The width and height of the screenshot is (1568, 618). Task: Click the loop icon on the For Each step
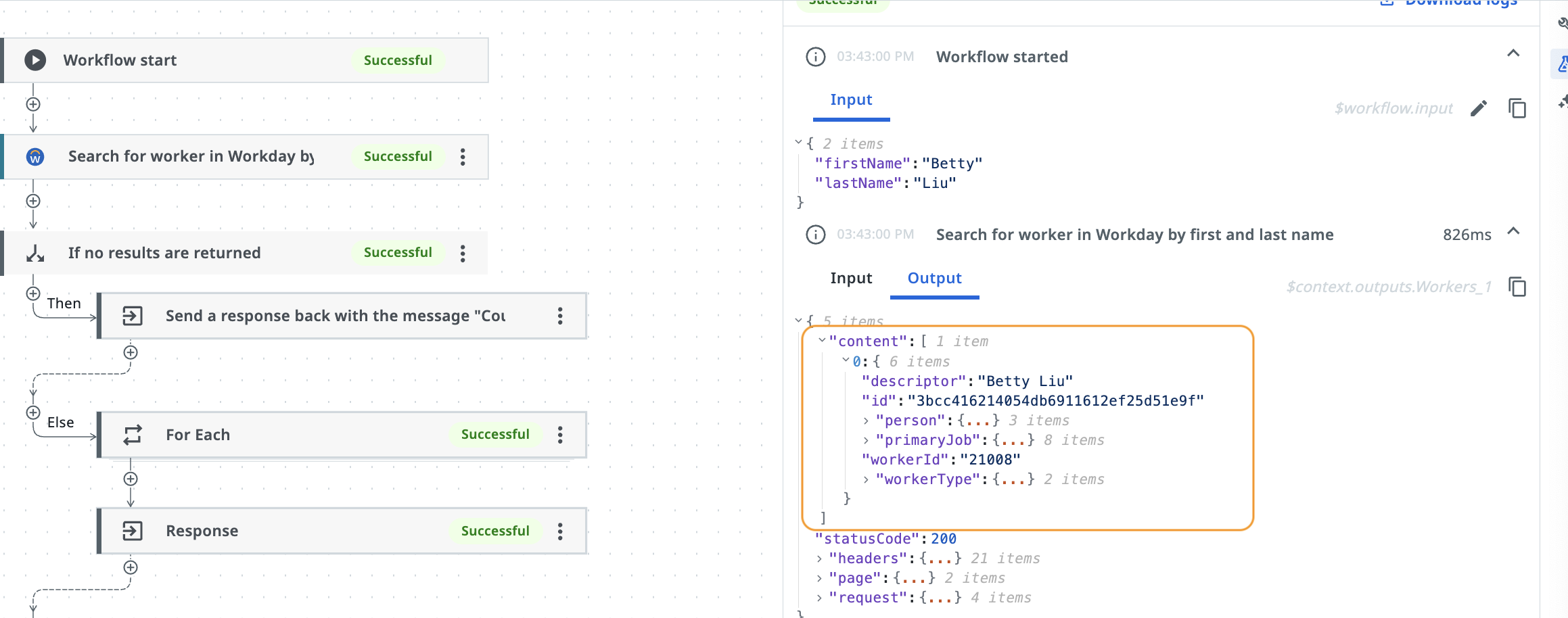click(x=133, y=435)
